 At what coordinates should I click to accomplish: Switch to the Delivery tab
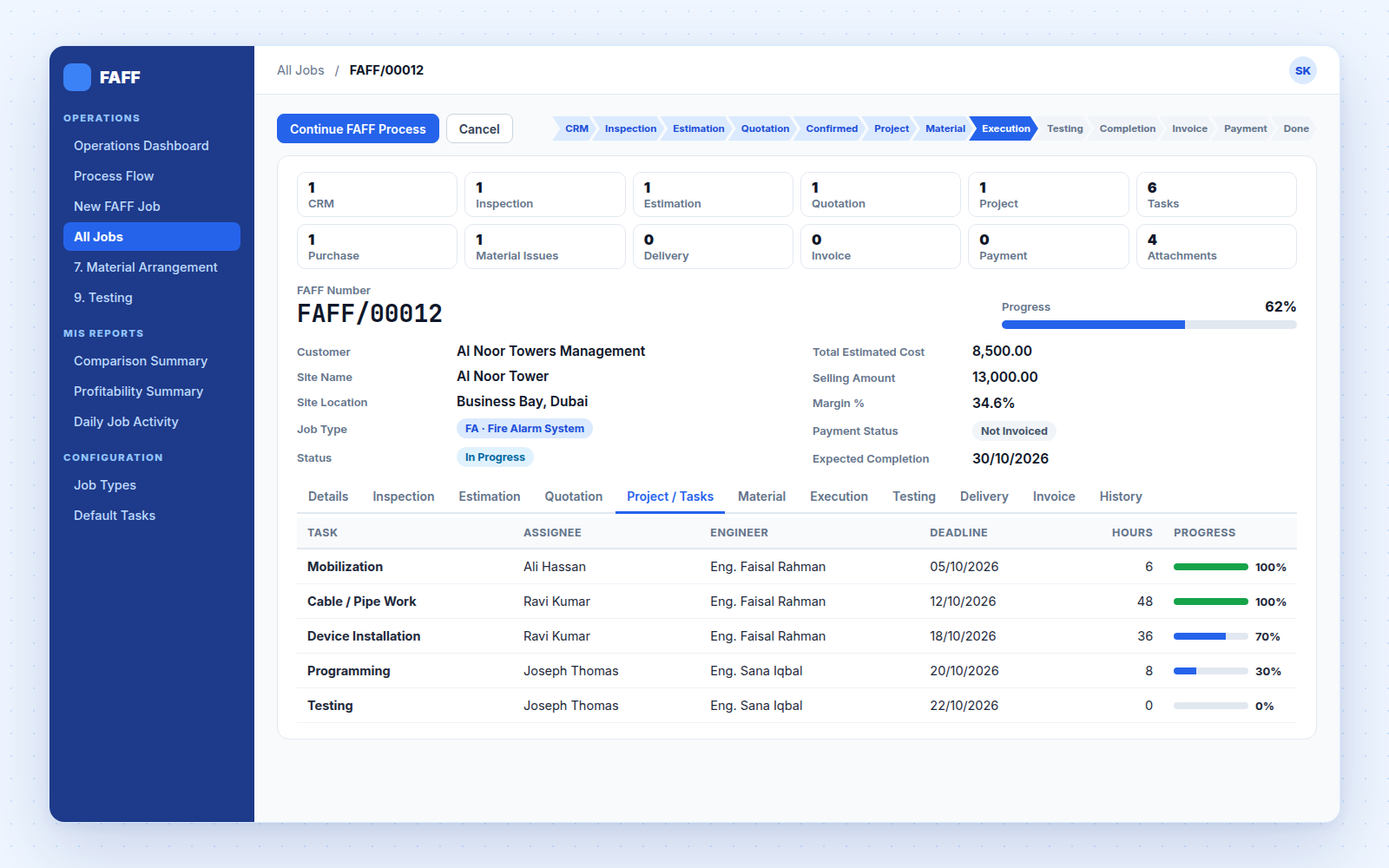click(x=984, y=496)
